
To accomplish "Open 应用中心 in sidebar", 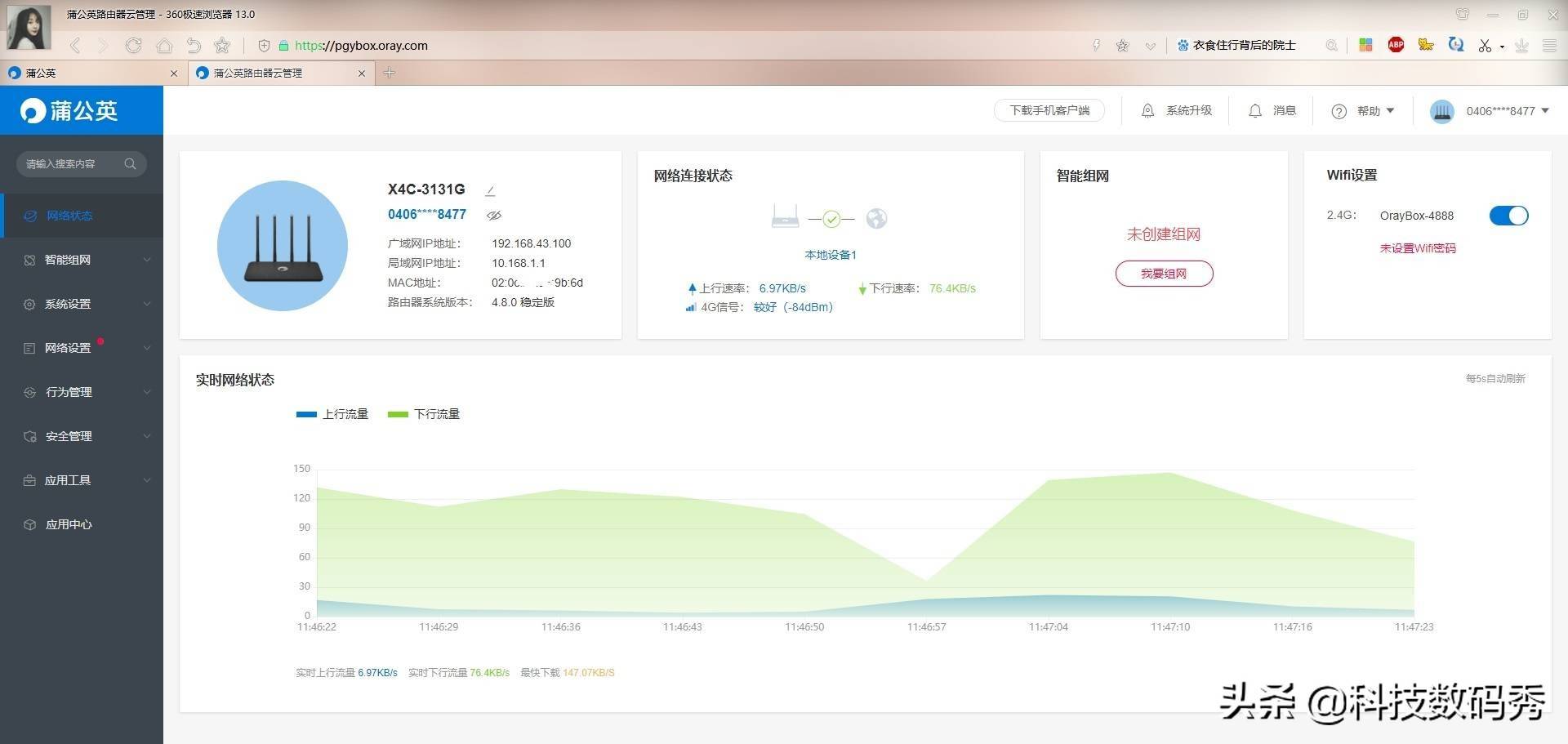I will [82, 524].
